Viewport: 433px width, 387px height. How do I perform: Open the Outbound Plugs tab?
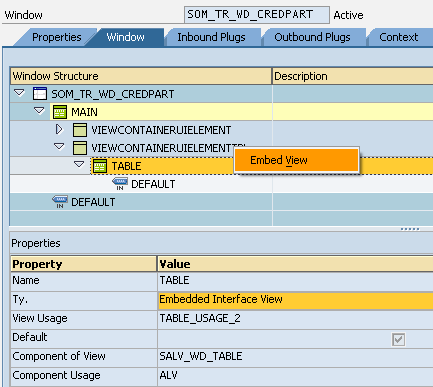[312, 37]
